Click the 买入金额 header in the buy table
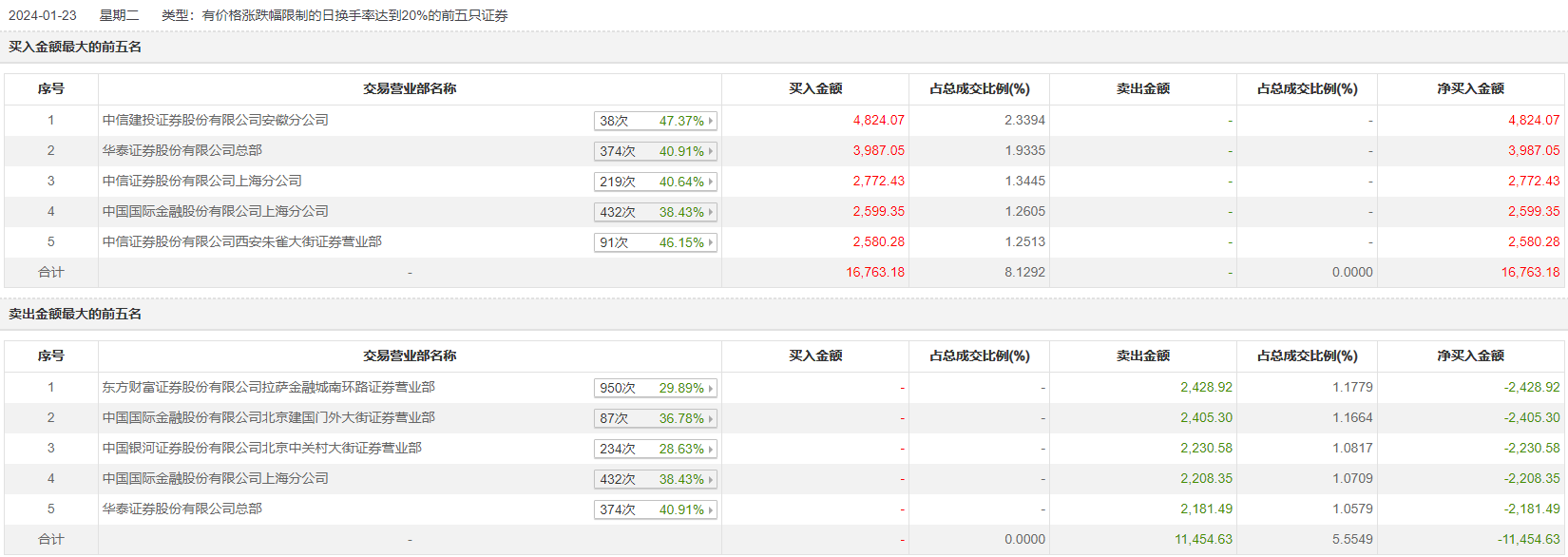 pos(815,88)
